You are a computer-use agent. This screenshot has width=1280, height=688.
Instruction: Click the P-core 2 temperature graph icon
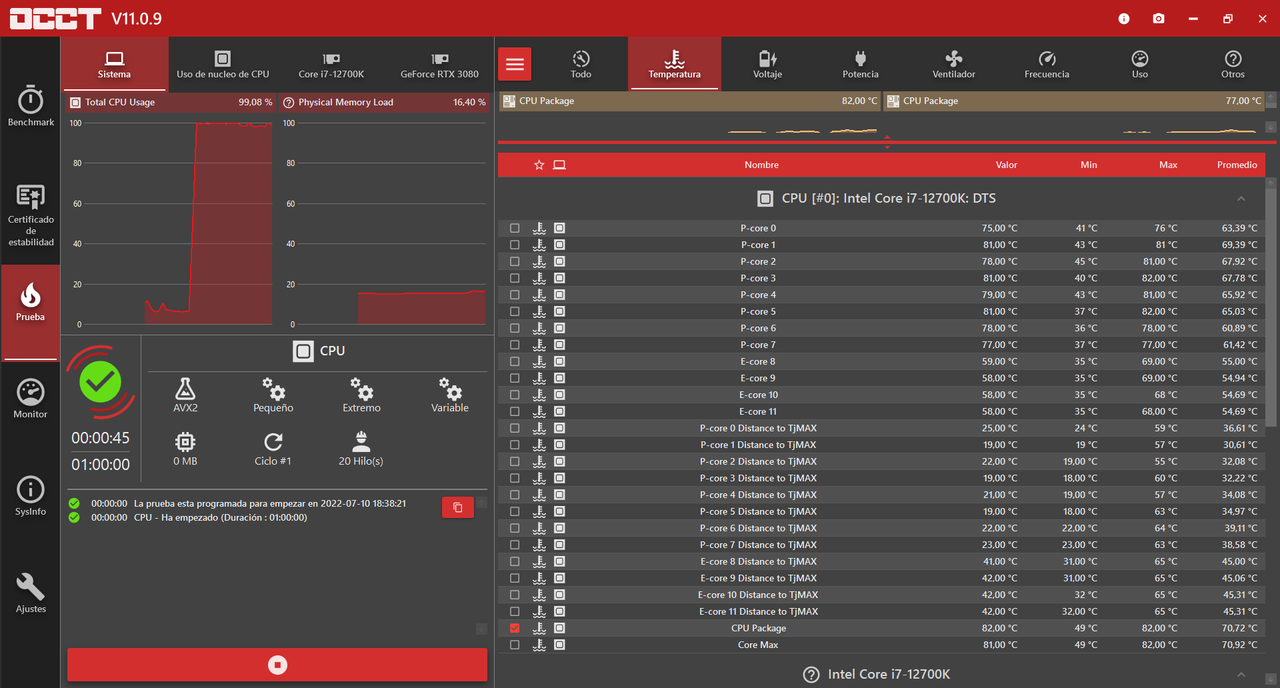(539, 261)
